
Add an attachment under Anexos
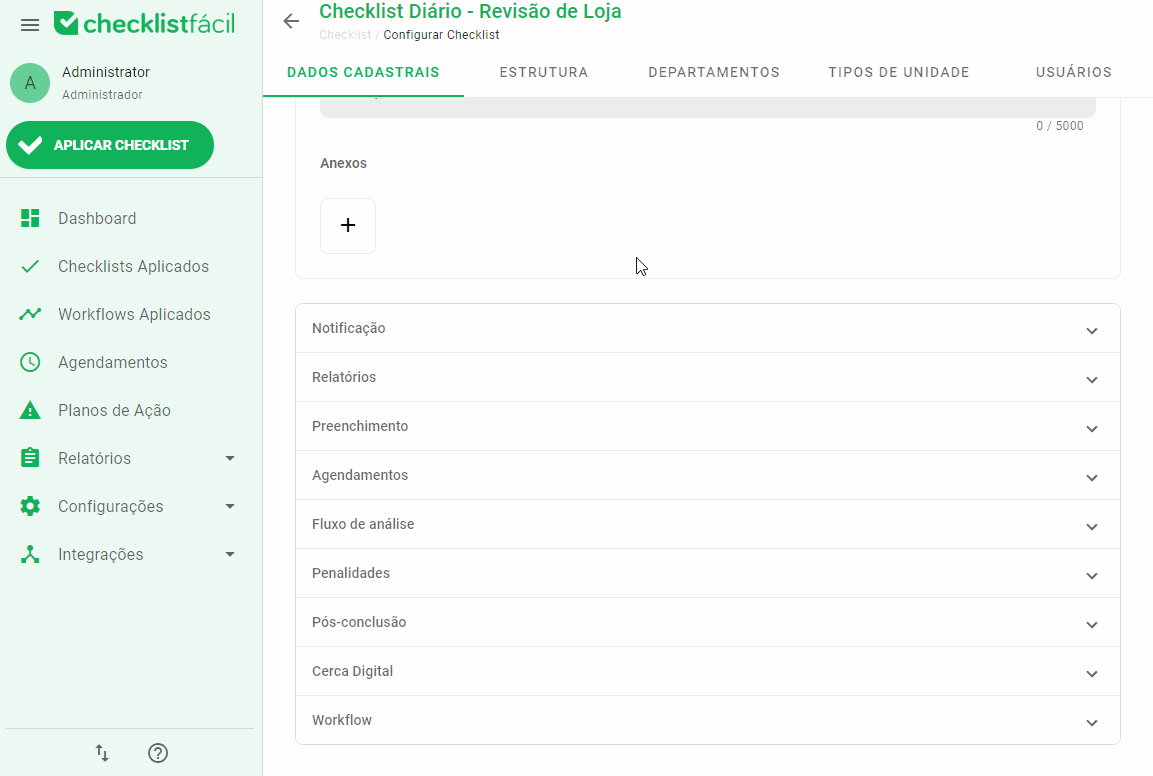point(348,225)
